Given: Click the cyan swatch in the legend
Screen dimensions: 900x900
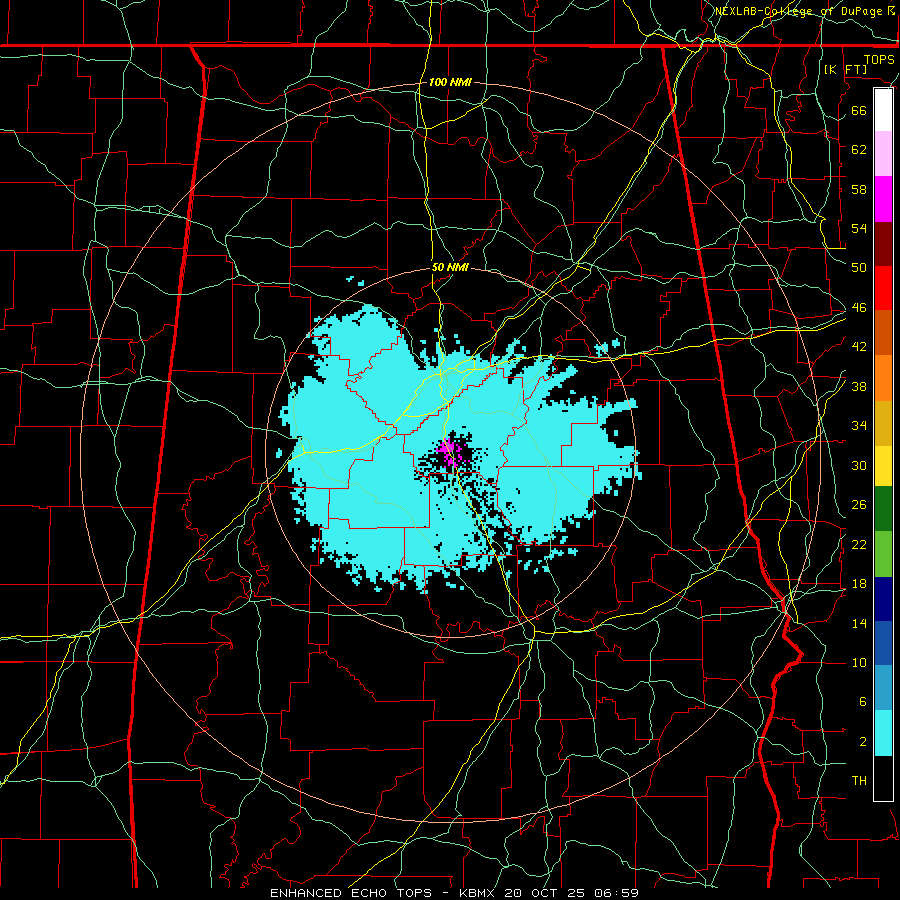Looking at the screenshot, I should pos(883,733).
